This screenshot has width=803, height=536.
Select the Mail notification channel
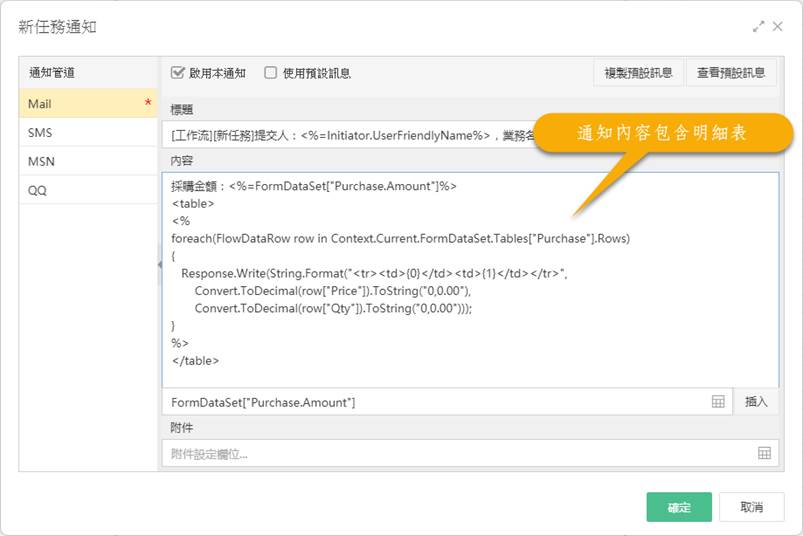(88, 103)
